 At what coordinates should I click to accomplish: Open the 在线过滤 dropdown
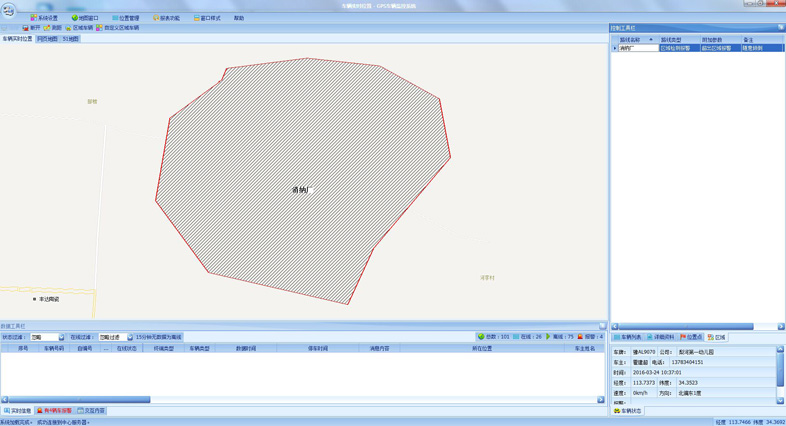[129, 337]
